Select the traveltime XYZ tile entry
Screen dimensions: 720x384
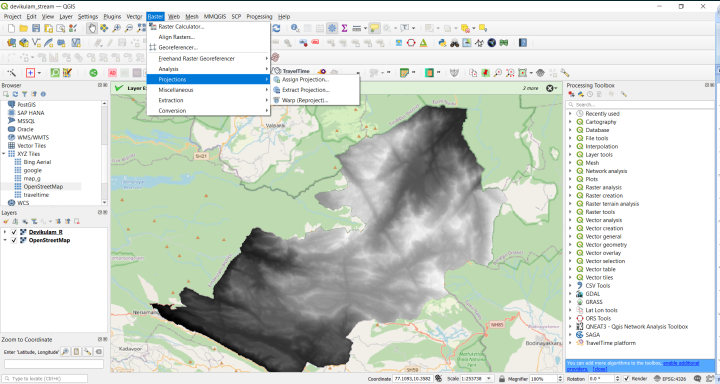coord(36,195)
